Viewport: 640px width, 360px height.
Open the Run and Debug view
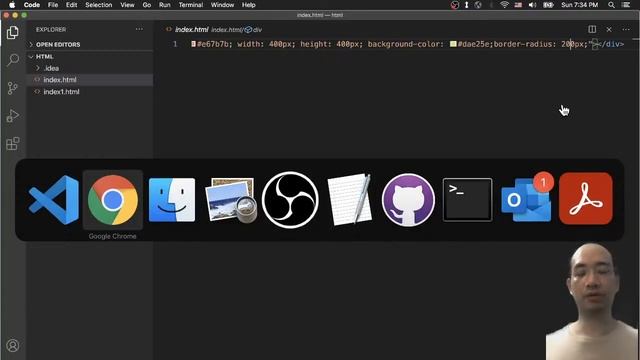(x=13, y=116)
